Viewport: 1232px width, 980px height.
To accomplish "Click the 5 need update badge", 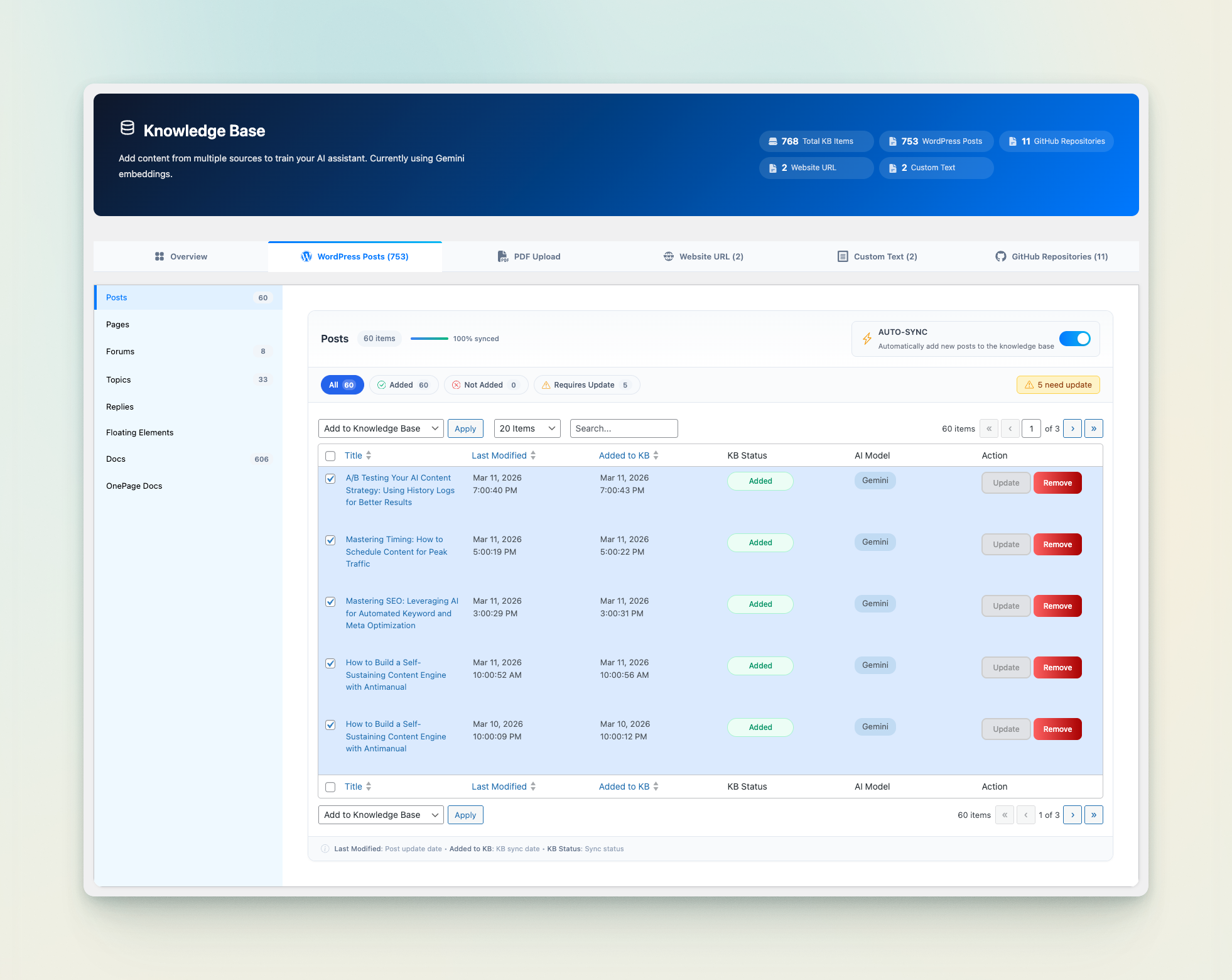I will (1058, 385).
